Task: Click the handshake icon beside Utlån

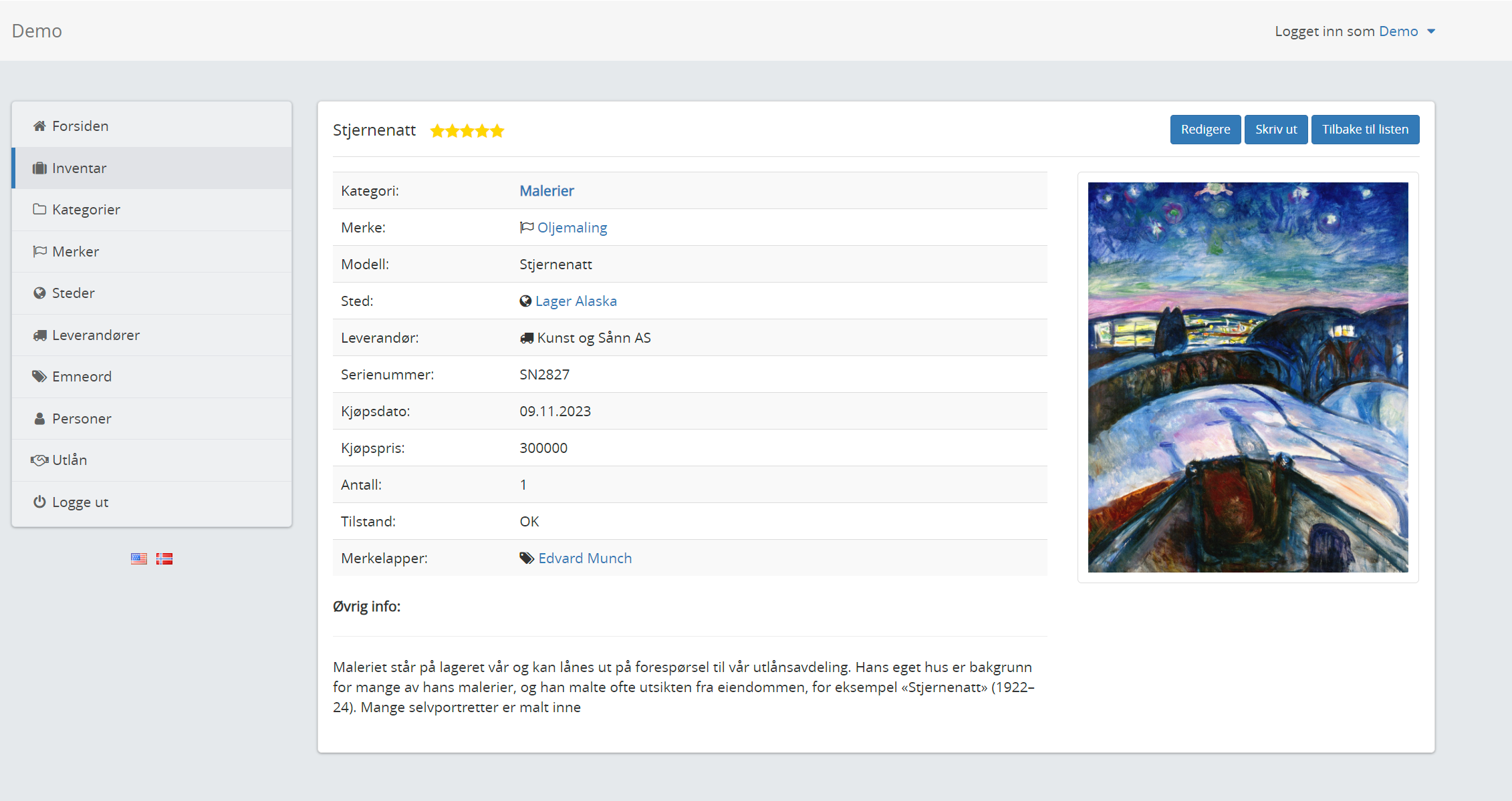Action: [39, 460]
